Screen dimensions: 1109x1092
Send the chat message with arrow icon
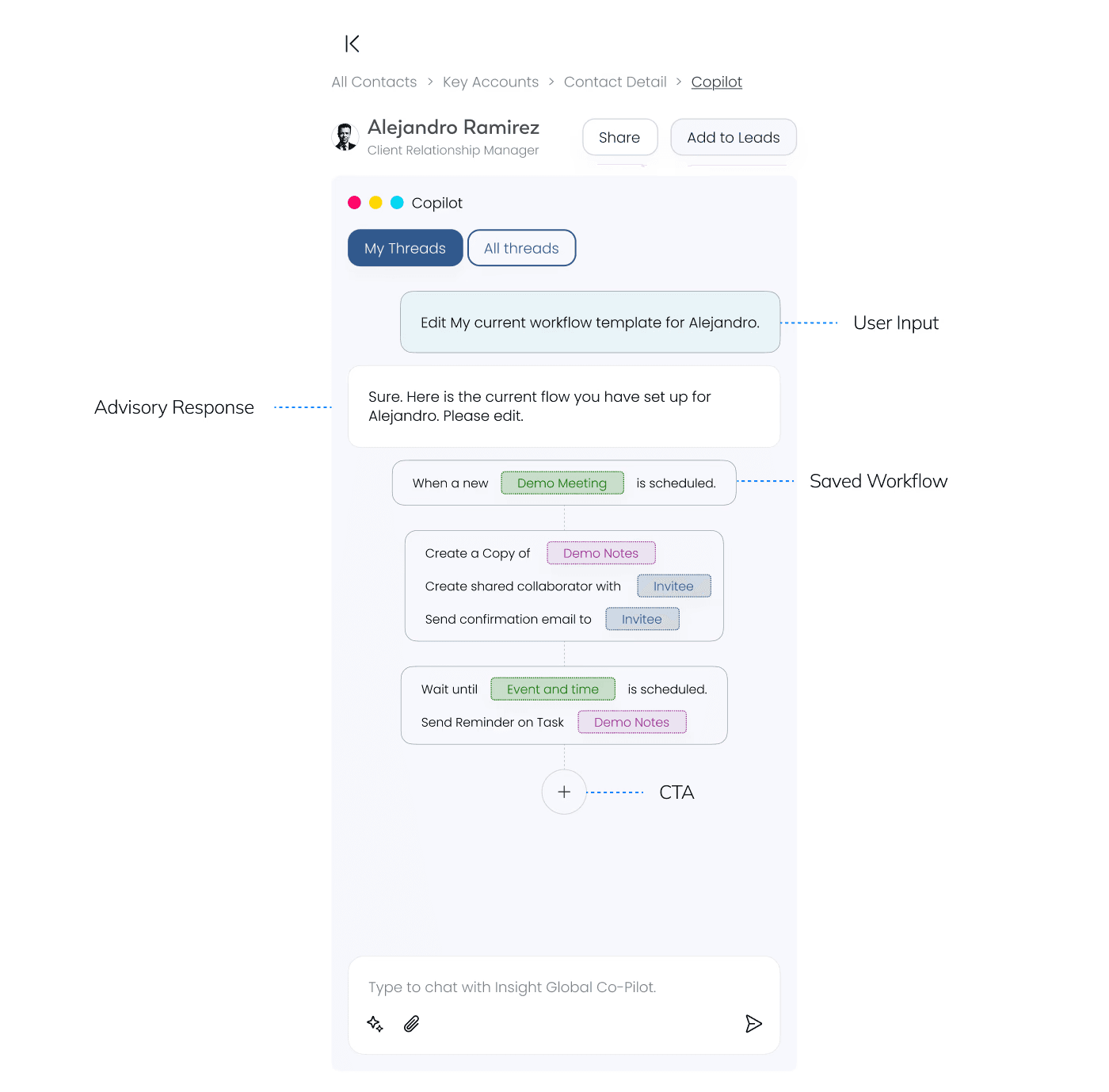[753, 1024]
